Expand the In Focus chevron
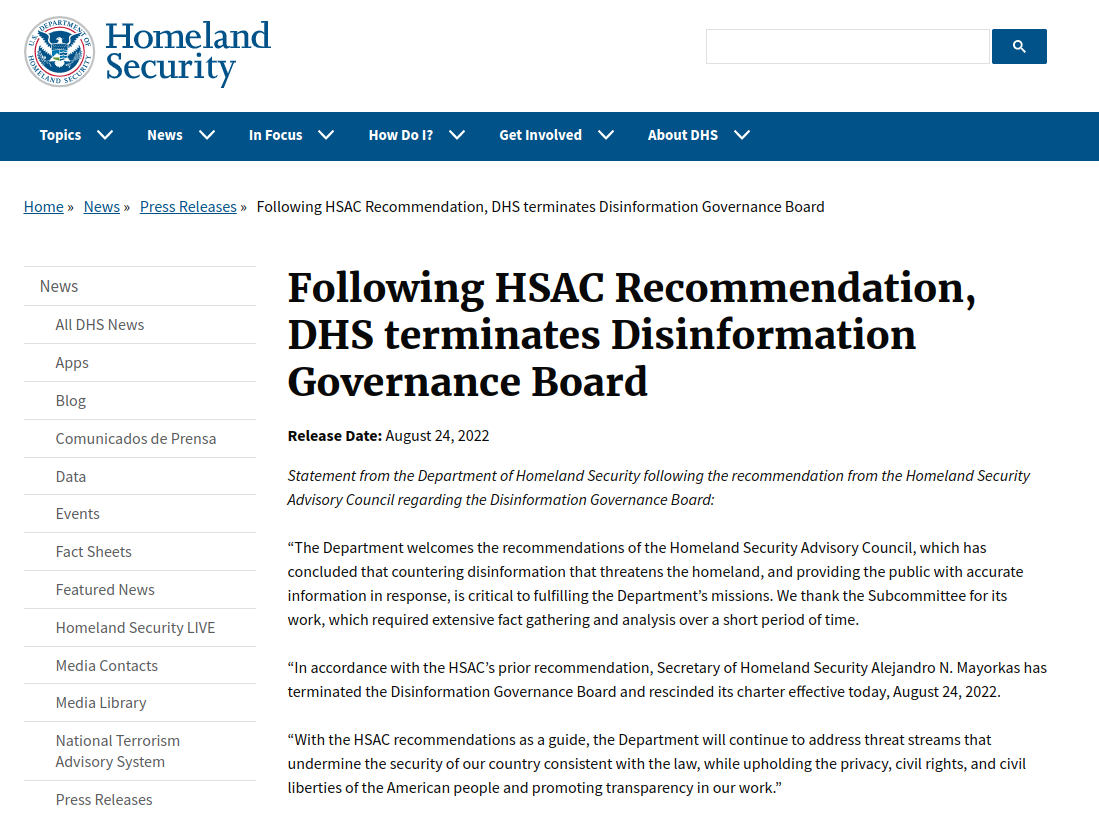 click(x=326, y=135)
